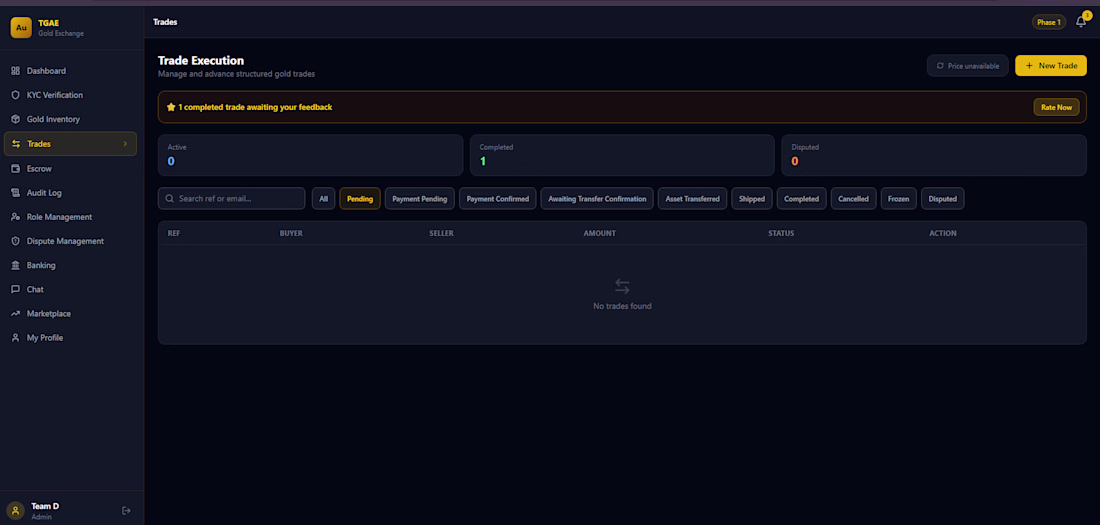Select the Cancelled filter
Screen dimensions: 1100x525
click(854, 199)
